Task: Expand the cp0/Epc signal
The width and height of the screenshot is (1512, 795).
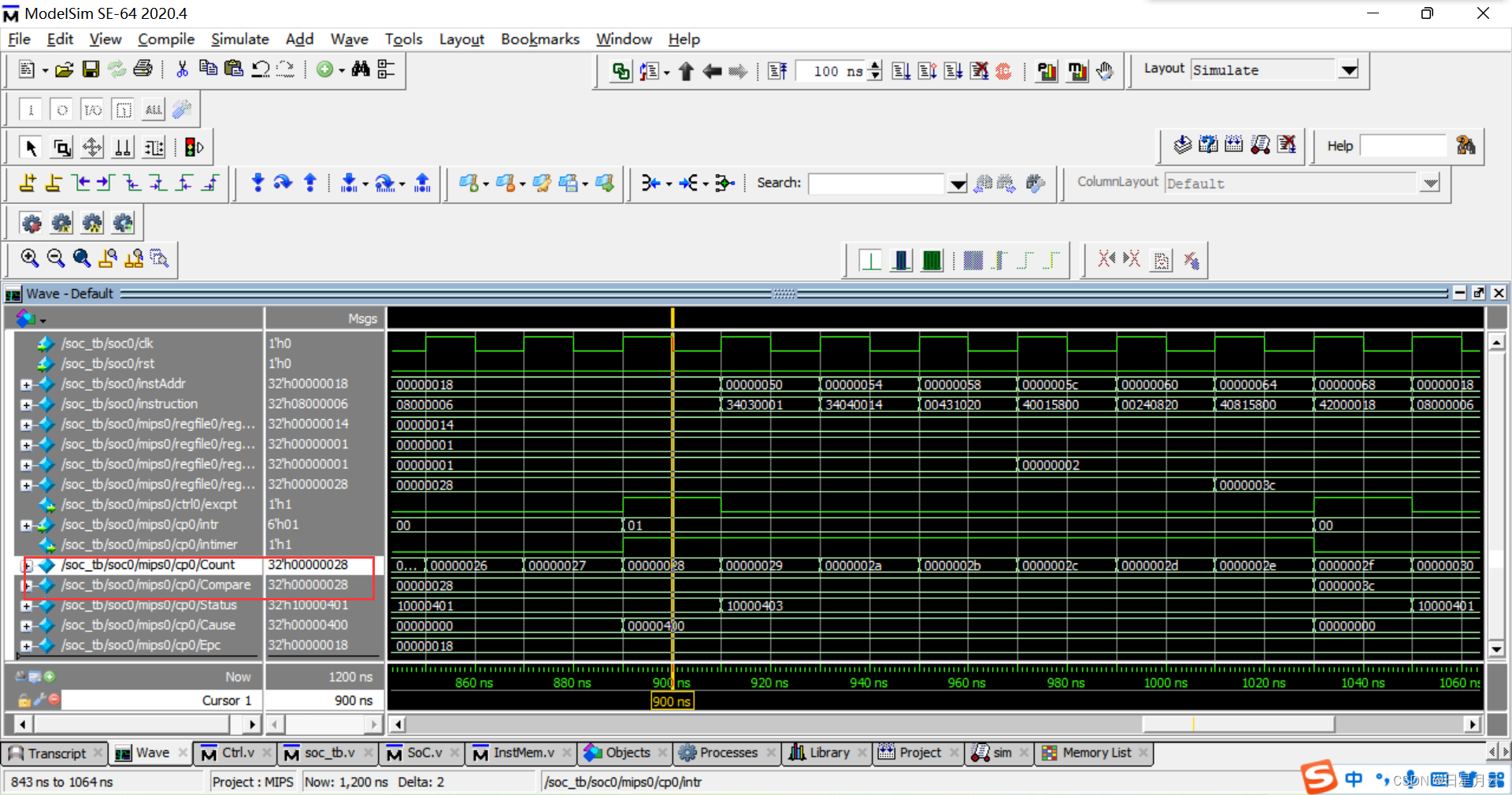Action: (x=26, y=646)
